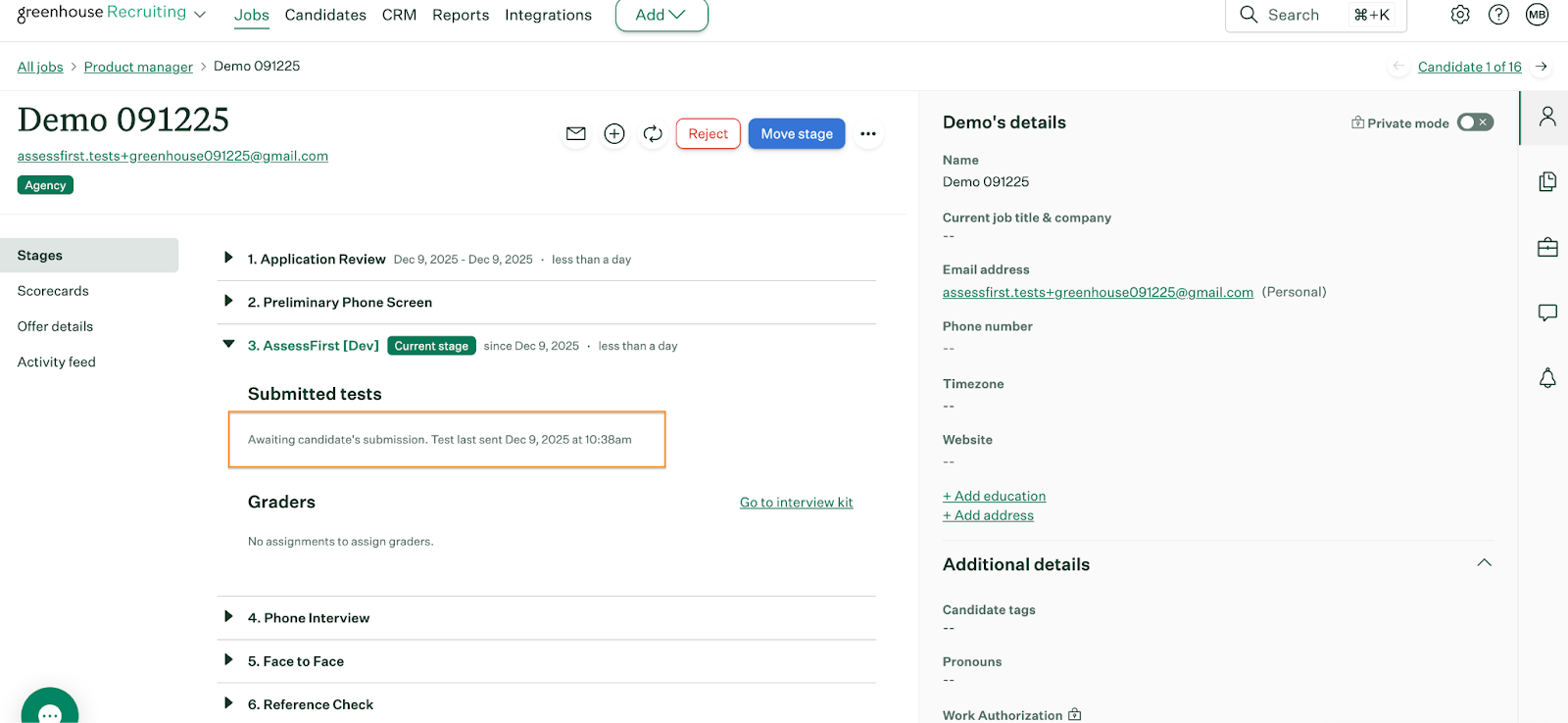Switch to the Scorecards section
The image size is (1568, 723).
[x=53, y=291]
